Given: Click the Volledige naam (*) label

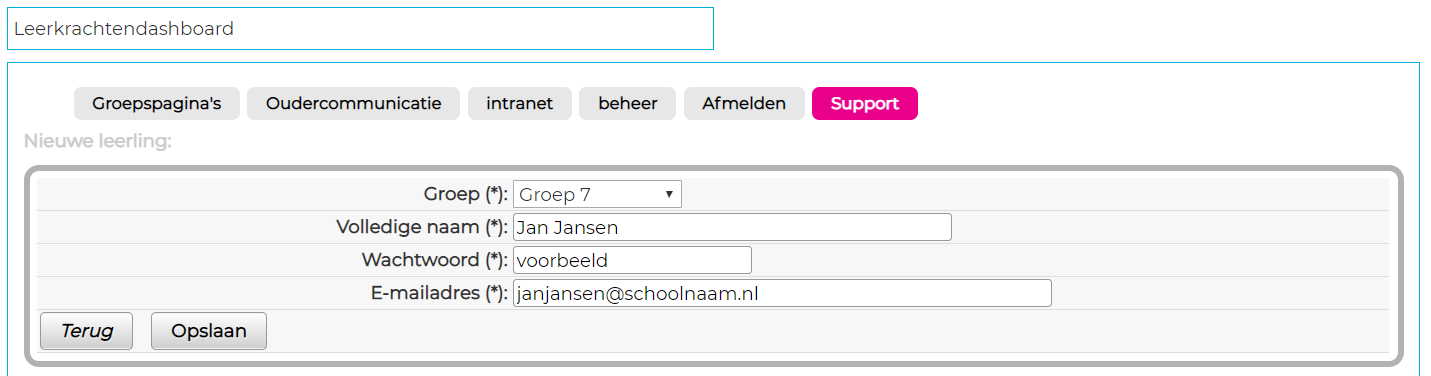Looking at the screenshot, I should (x=422, y=227).
